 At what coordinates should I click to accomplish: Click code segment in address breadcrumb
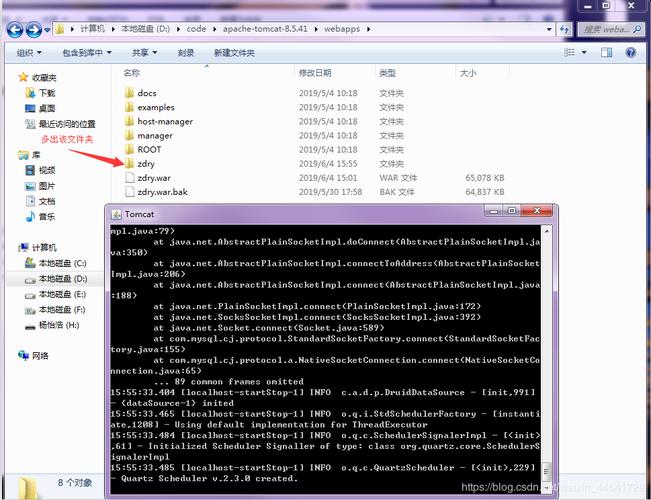(196, 29)
